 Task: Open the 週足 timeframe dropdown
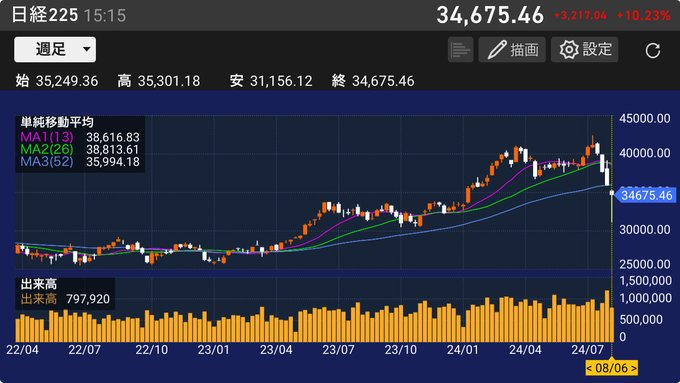[55, 49]
